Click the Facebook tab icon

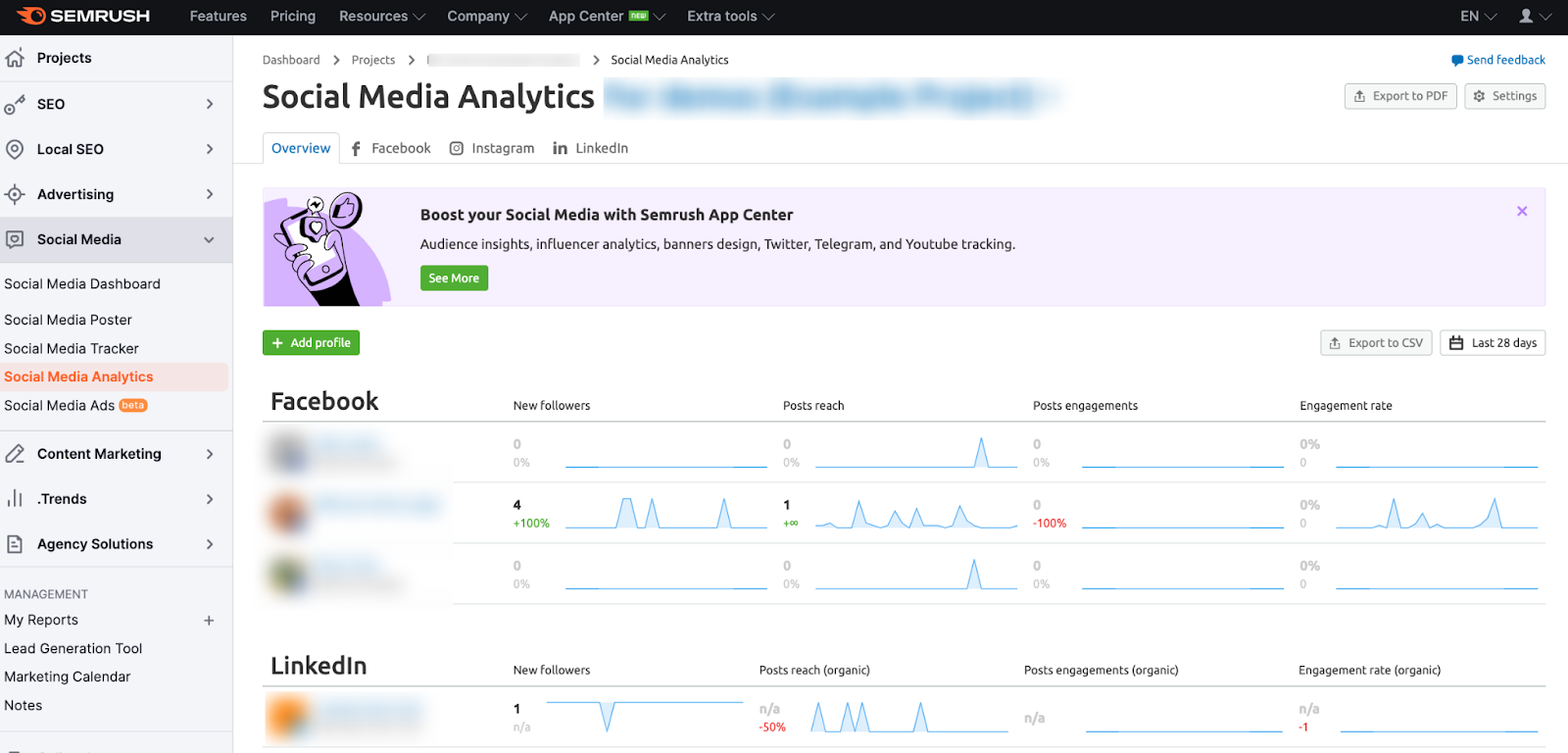coord(356,148)
